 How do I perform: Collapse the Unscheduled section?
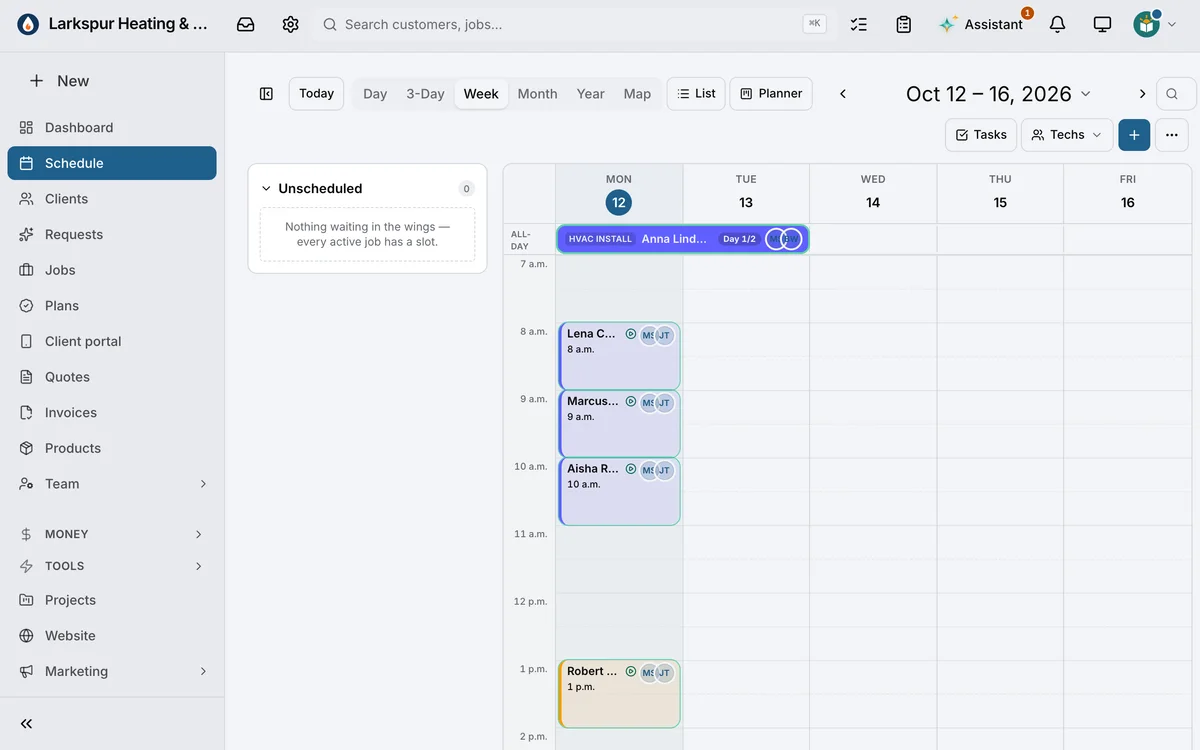[x=266, y=188]
